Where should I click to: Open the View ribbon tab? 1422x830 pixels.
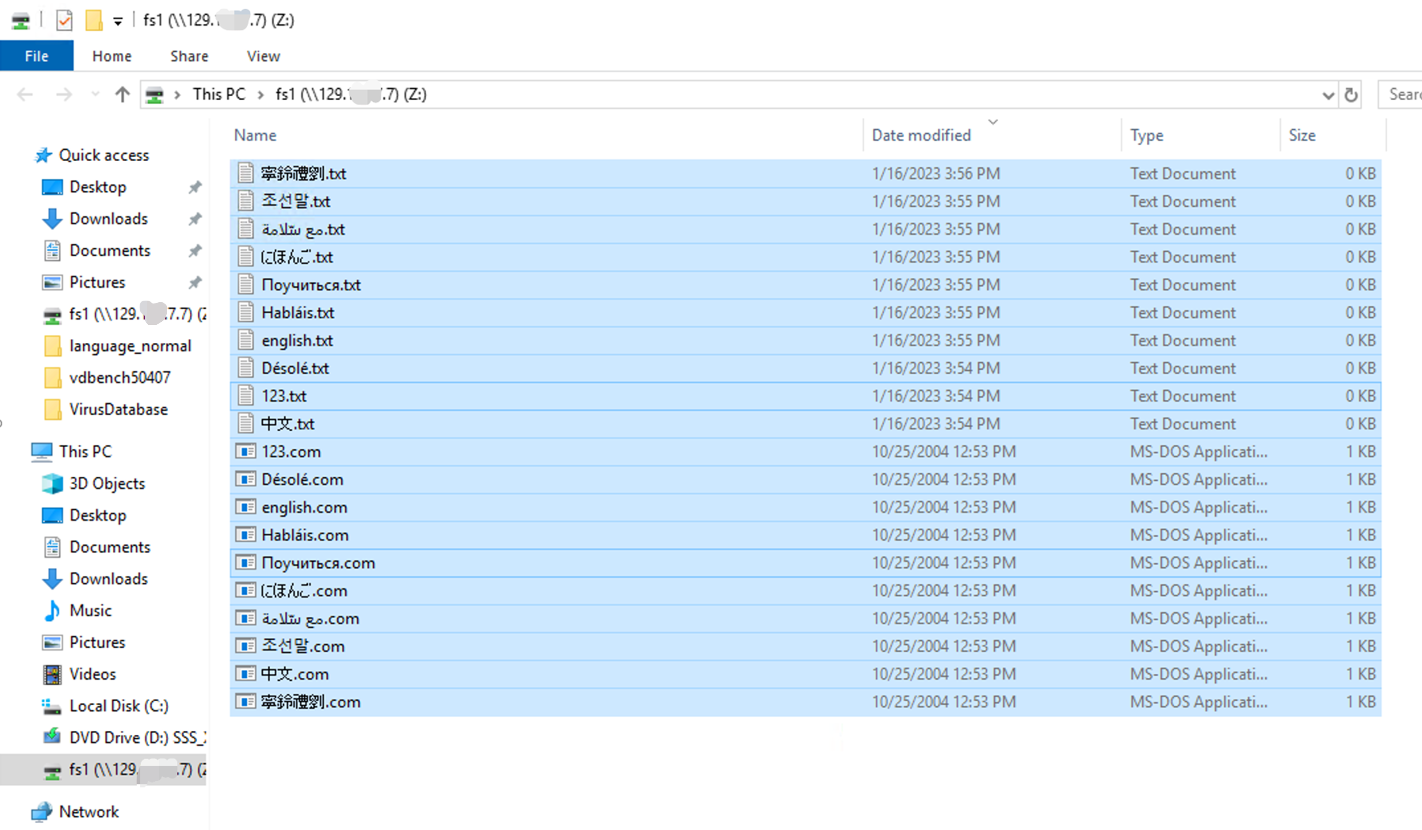pyautogui.click(x=263, y=56)
